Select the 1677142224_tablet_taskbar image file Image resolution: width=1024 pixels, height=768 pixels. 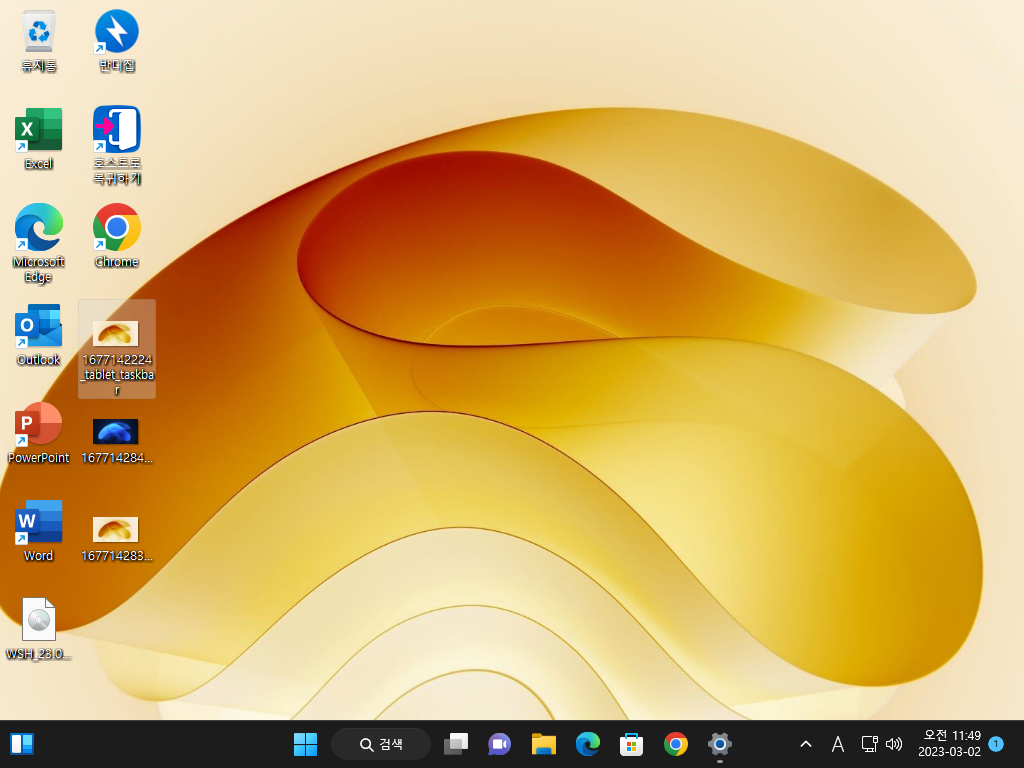point(117,349)
